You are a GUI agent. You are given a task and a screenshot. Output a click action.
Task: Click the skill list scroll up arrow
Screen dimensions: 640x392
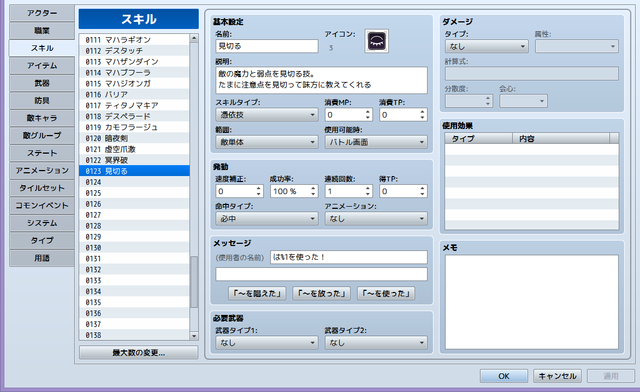(194, 38)
